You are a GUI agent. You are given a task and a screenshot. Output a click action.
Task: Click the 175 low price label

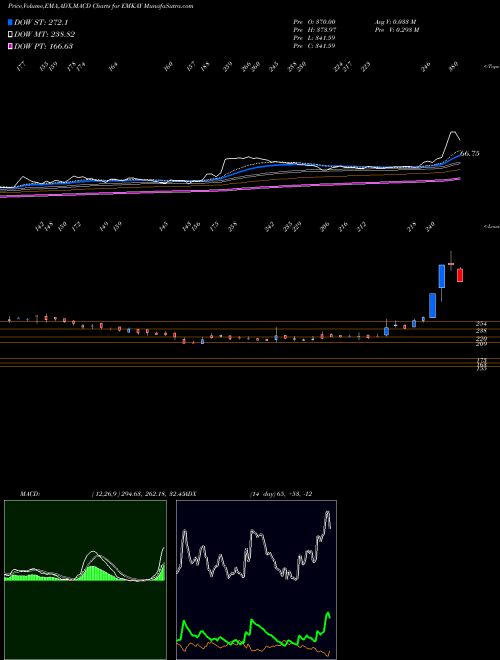click(x=214, y=227)
